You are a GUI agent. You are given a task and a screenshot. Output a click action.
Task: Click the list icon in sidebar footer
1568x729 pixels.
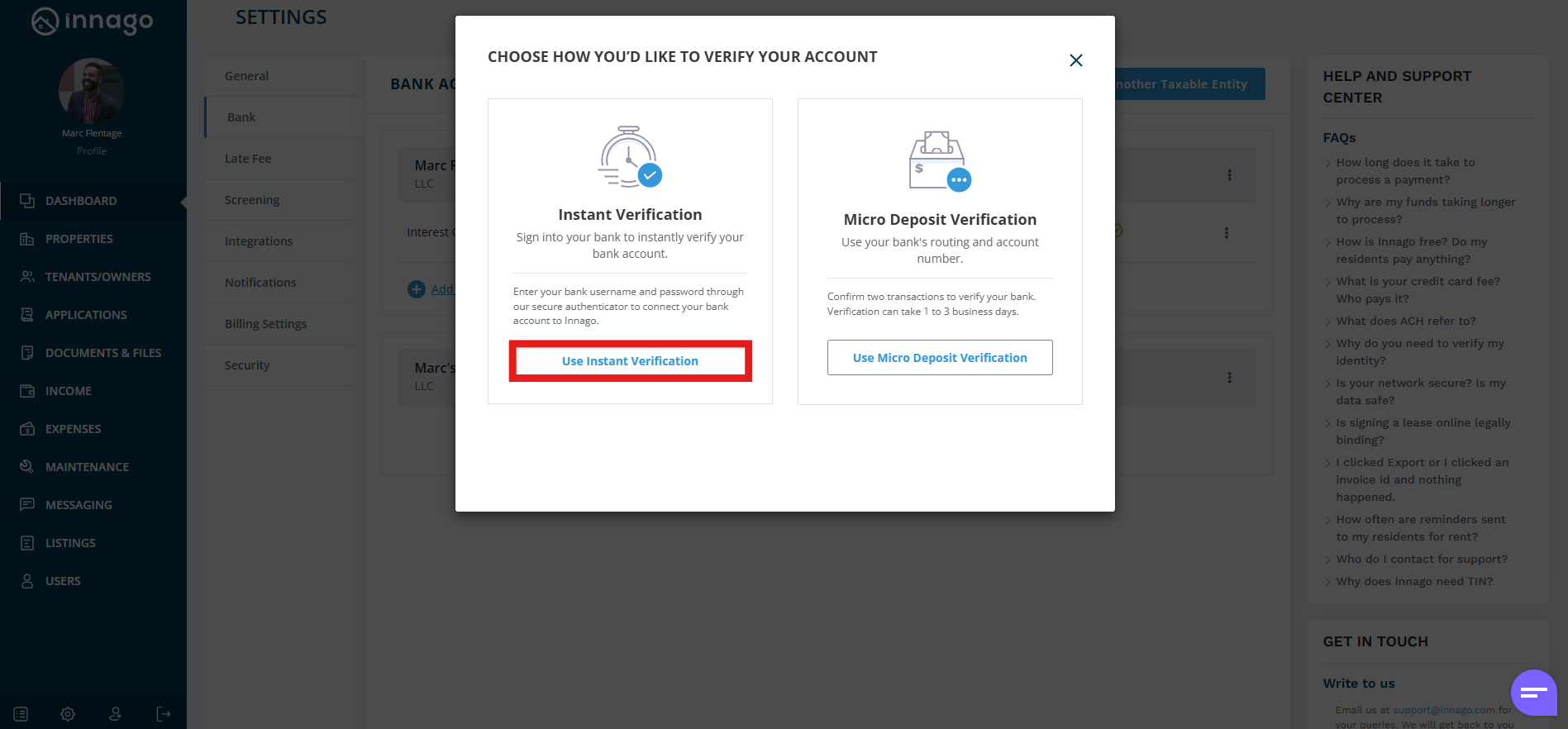point(21,714)
